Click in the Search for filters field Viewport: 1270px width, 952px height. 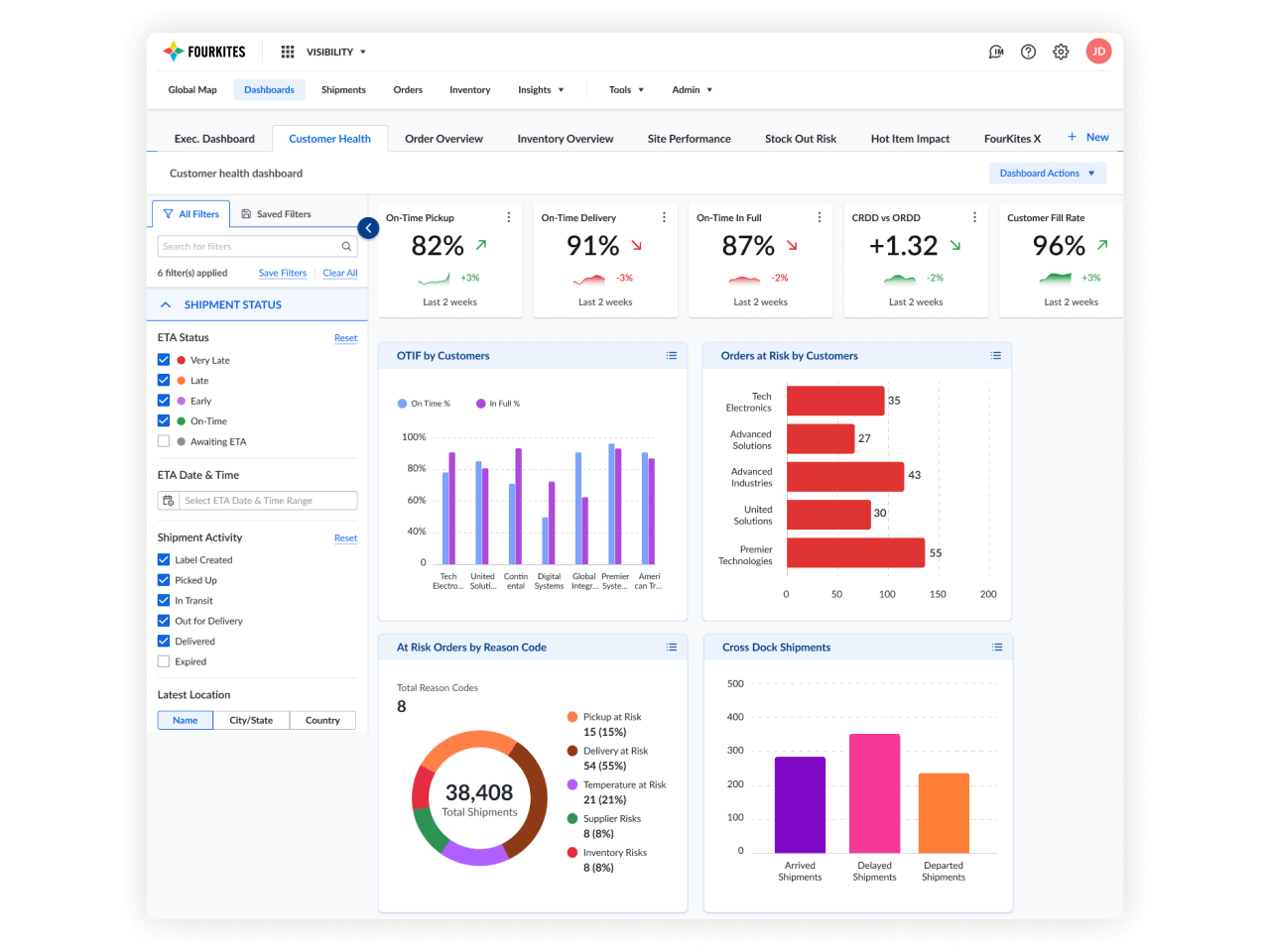click(x=257, y=246)
